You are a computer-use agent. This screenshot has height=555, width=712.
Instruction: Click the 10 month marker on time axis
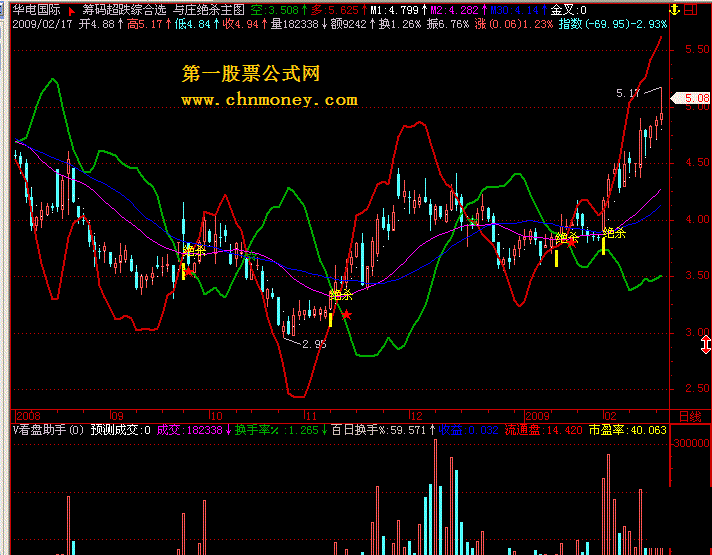point(216,416)
